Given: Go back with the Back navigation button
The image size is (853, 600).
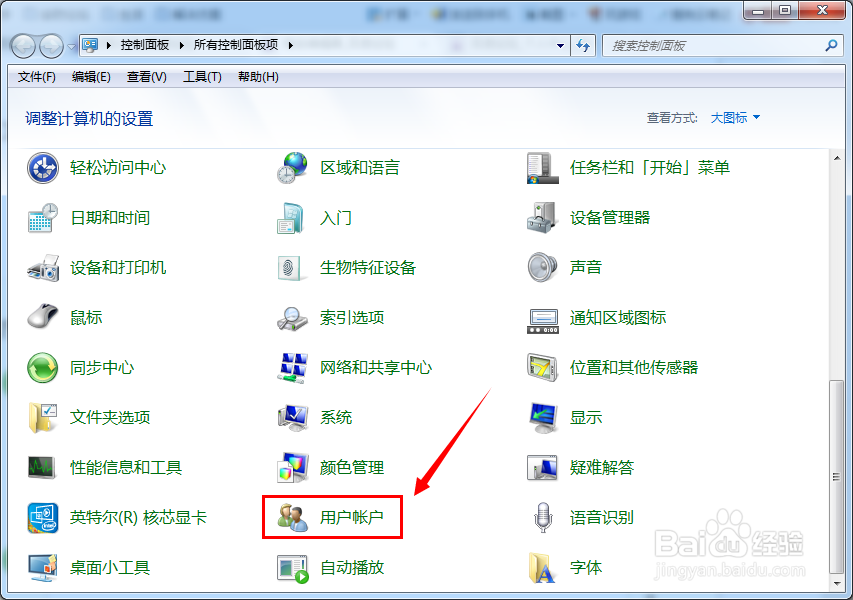Looking at the screenshot, I should click(x=23, y=46).
